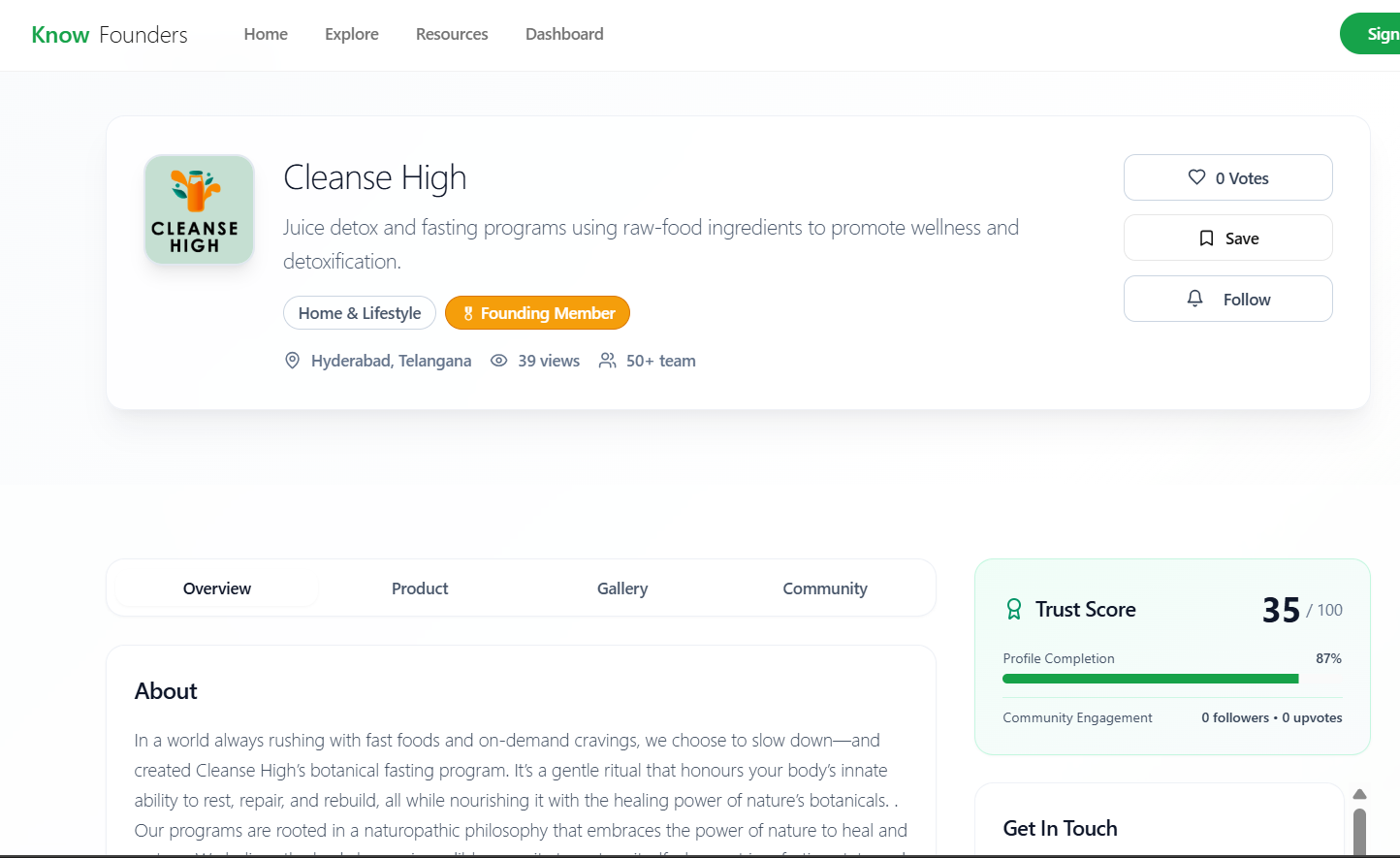Click the Cleanse High company logo thumbnail
Viewport: 1400px width, 858px height.
click(x=199, y=208)
